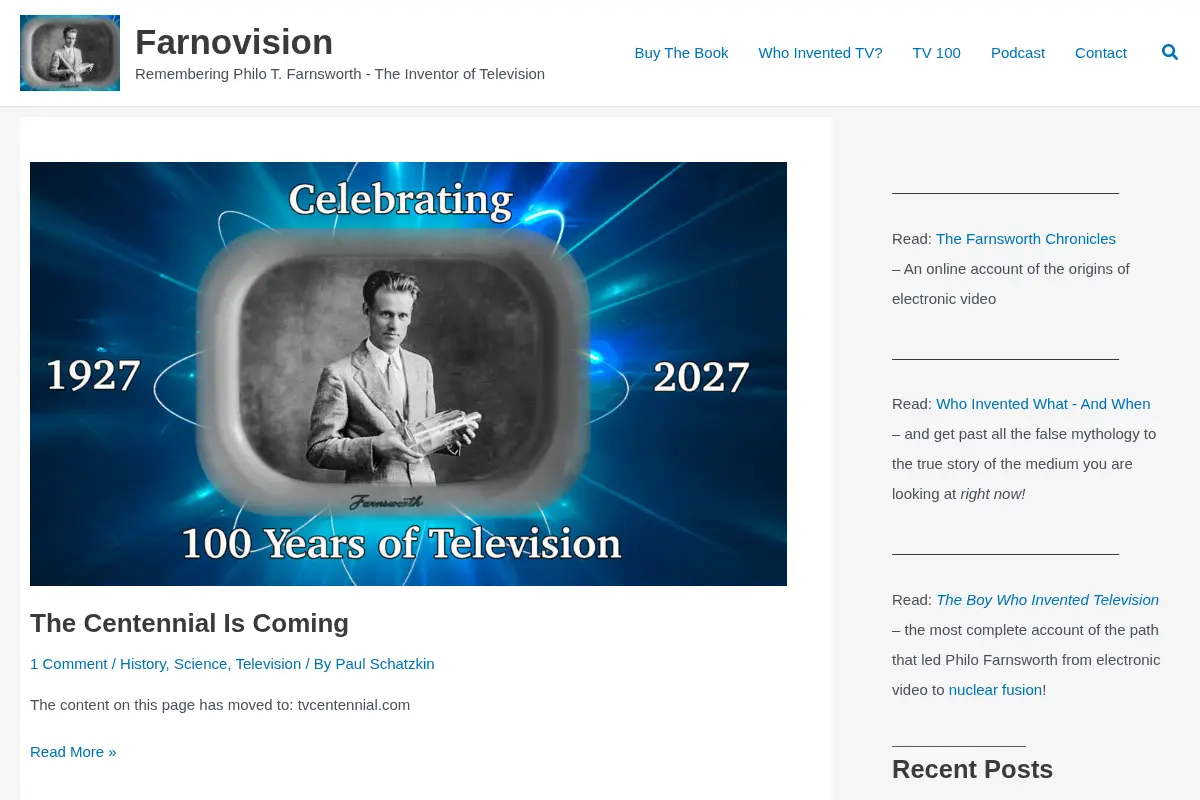Open the search magnifier icon

[1170, 52]
